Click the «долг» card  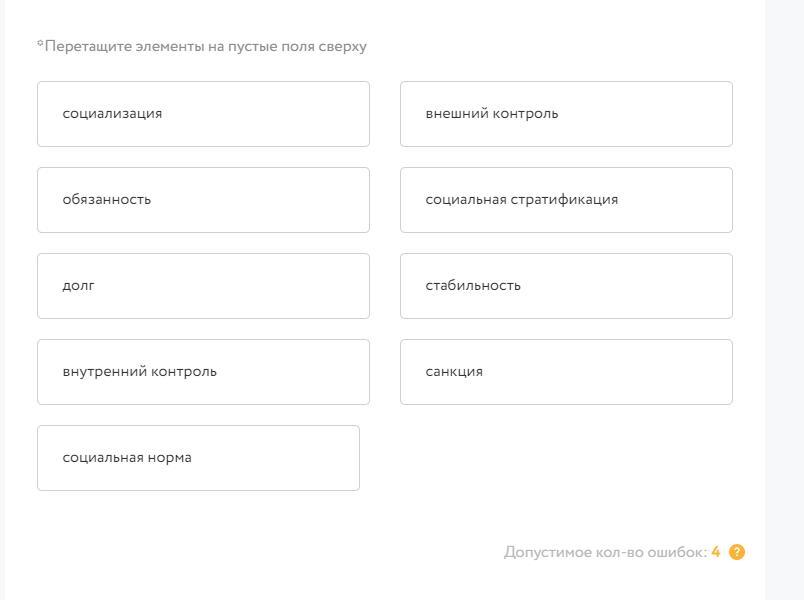tap(203, 286)
